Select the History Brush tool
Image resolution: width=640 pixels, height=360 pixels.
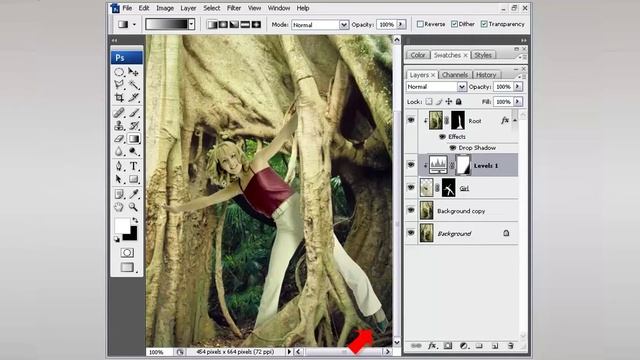pyautogui.click(x=133, y=126)
